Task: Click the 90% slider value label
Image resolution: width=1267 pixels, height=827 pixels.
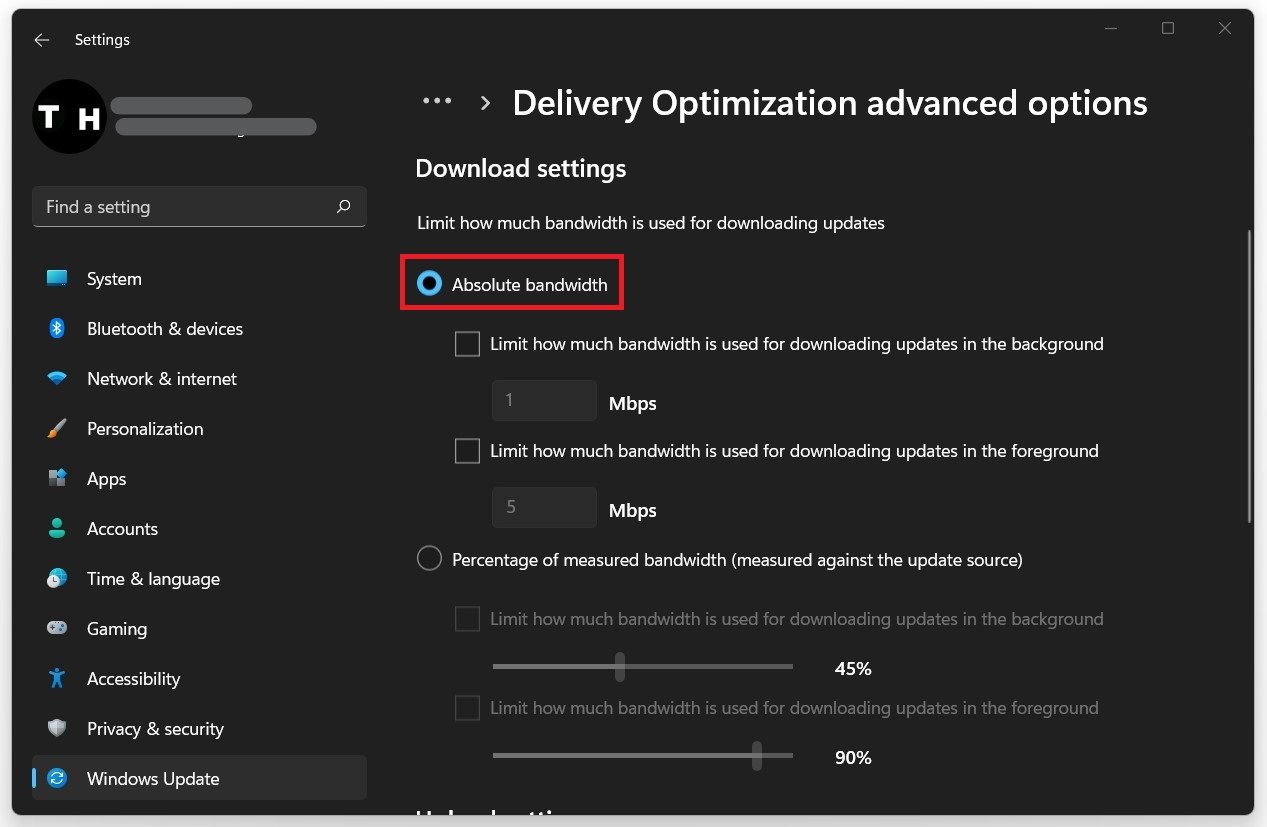Action: tap(853, 758)
